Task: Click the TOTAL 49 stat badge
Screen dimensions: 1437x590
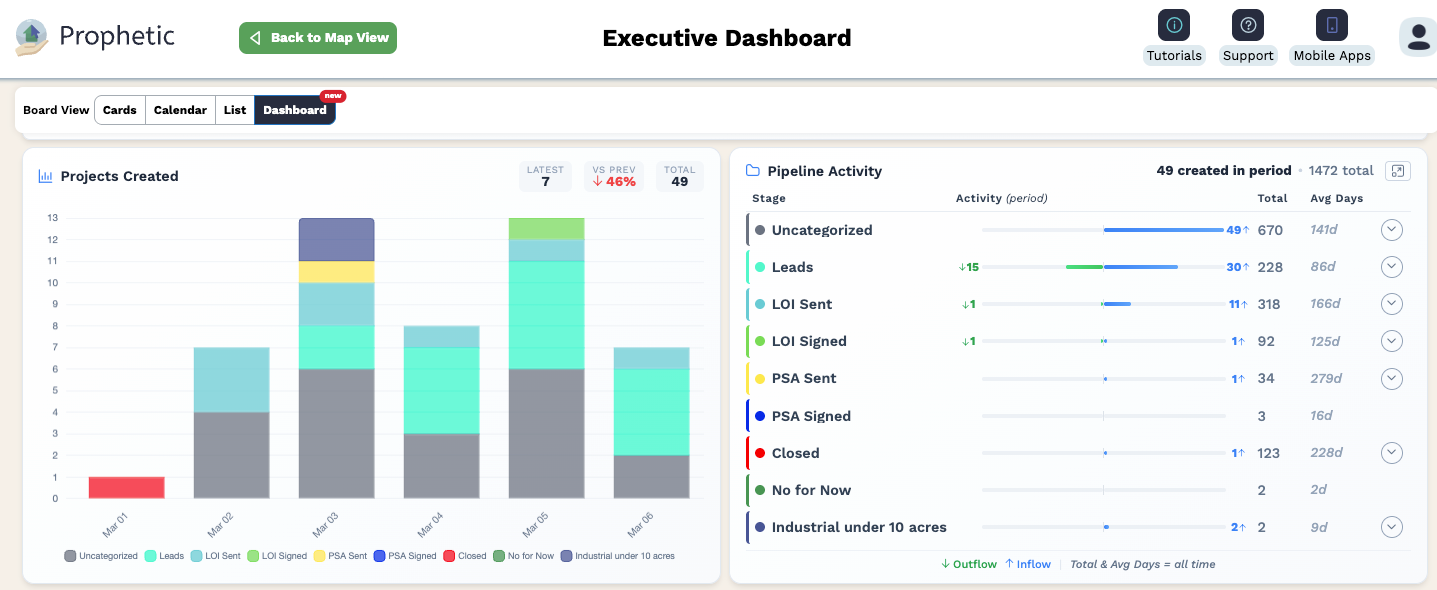Action: [680, 176]
